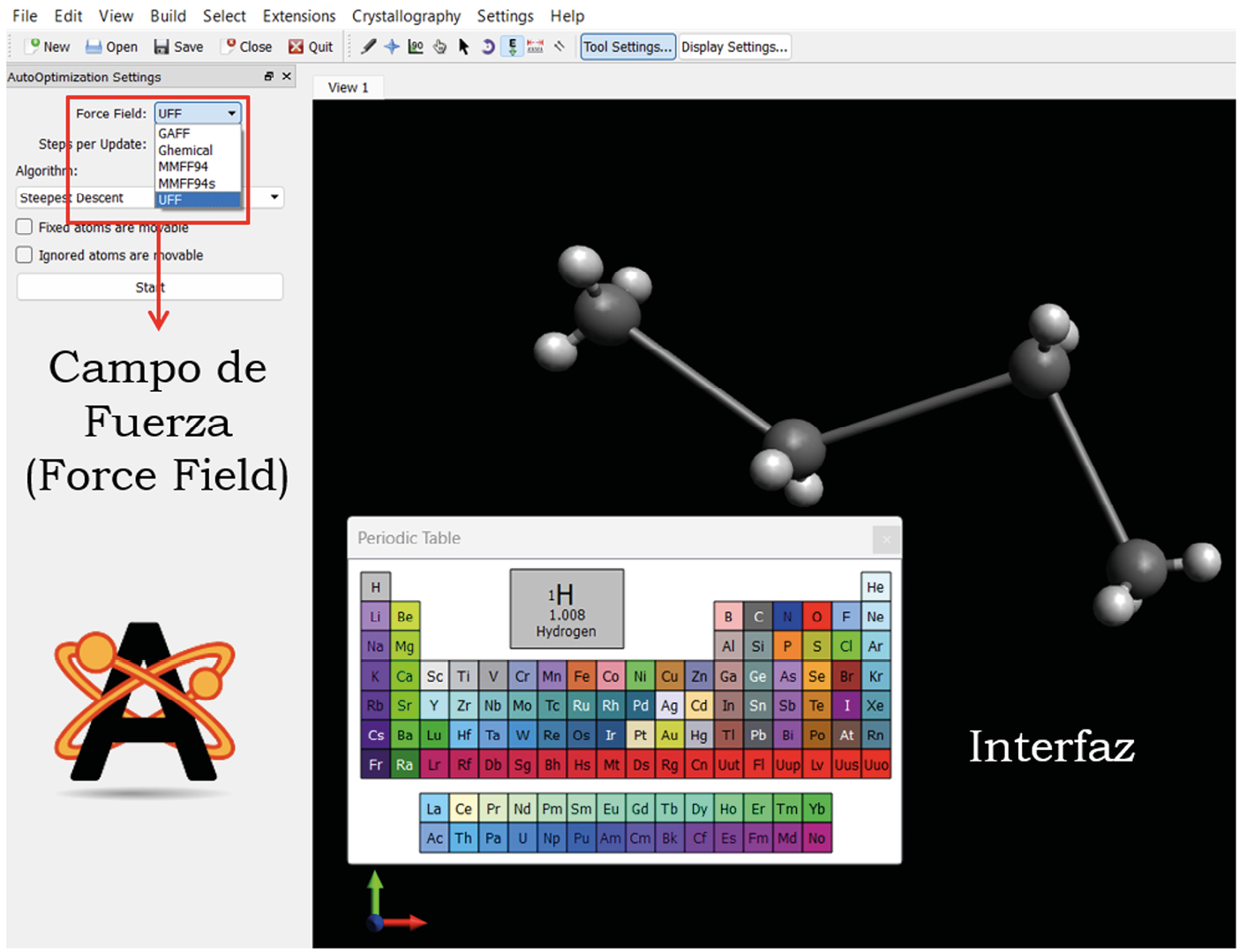The height and width of the screenshot is (952, 1239).
Task: Select the Draw pencil tool
Action: click(x=369, y=47)
